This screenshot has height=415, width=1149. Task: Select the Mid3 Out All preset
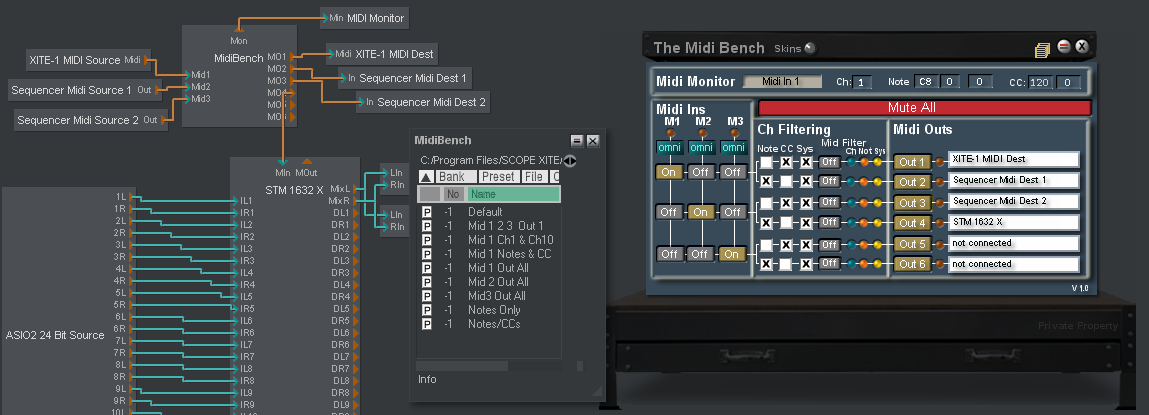tap(498, 295)
